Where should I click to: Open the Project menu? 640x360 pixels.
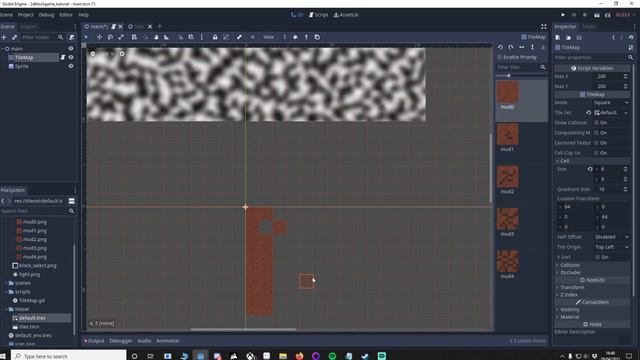point(25,15)
